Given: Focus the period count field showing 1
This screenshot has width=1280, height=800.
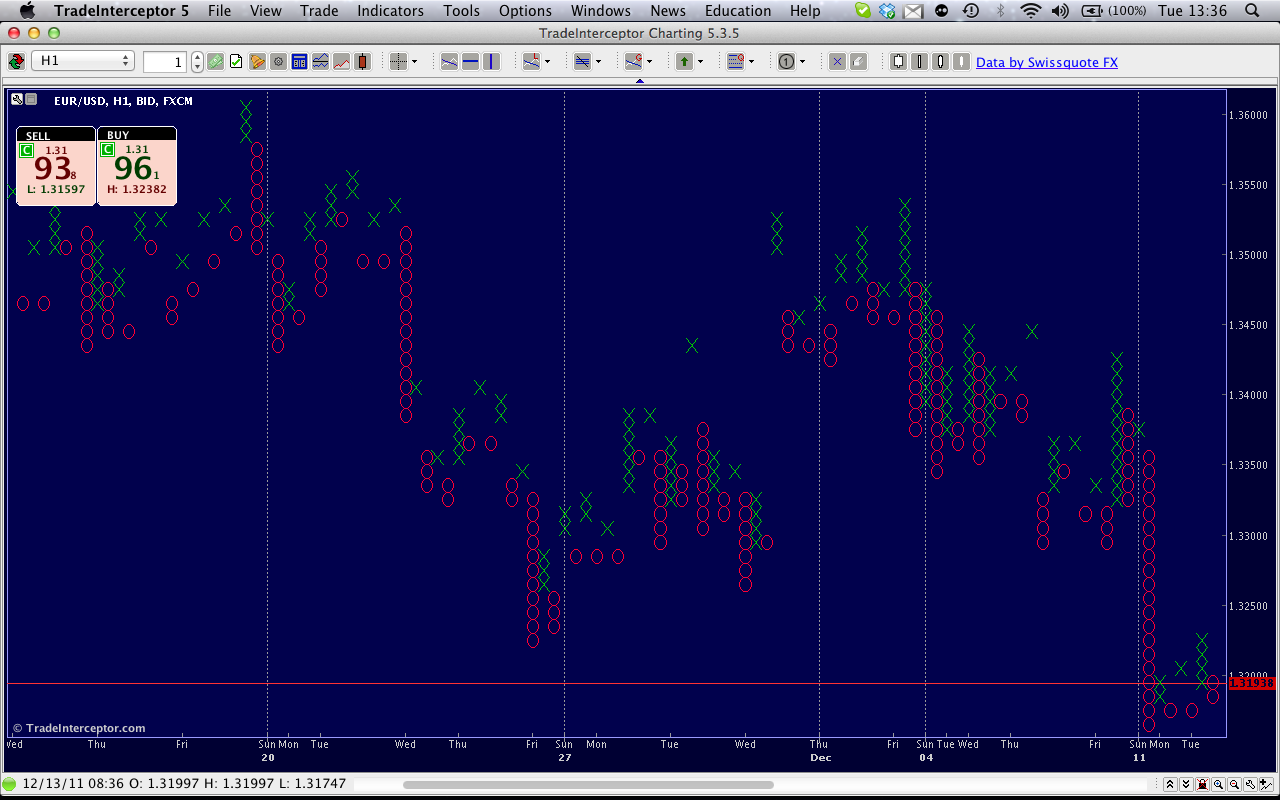Looking at the screenshot, I should pyautogui.click(x=165, y=62).
